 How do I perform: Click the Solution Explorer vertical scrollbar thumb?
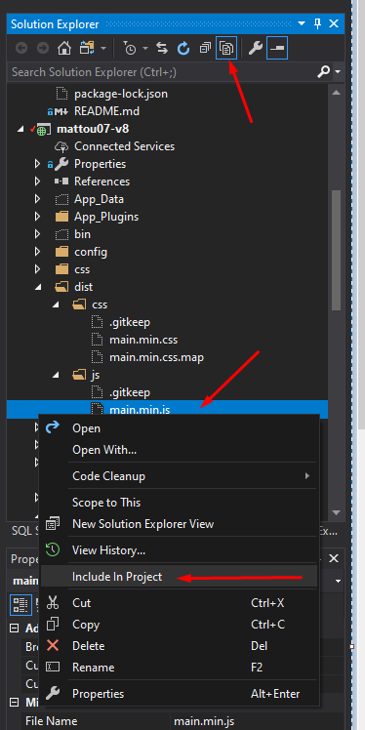point(337,250)
